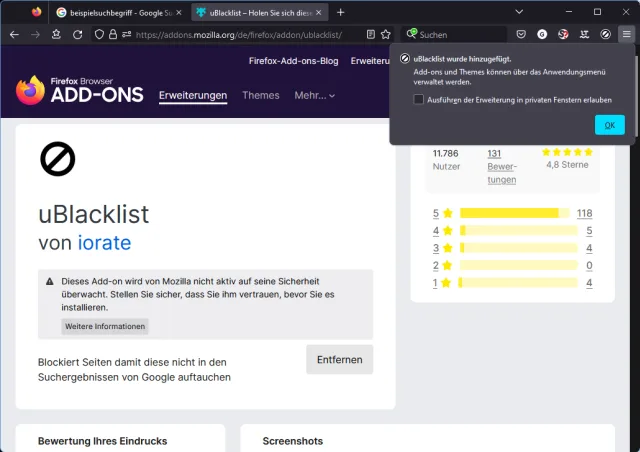The height and width of the screenshot is (452, 640).
Task: Click Firefox logo at left of tab strip
Action: point(37,12)
